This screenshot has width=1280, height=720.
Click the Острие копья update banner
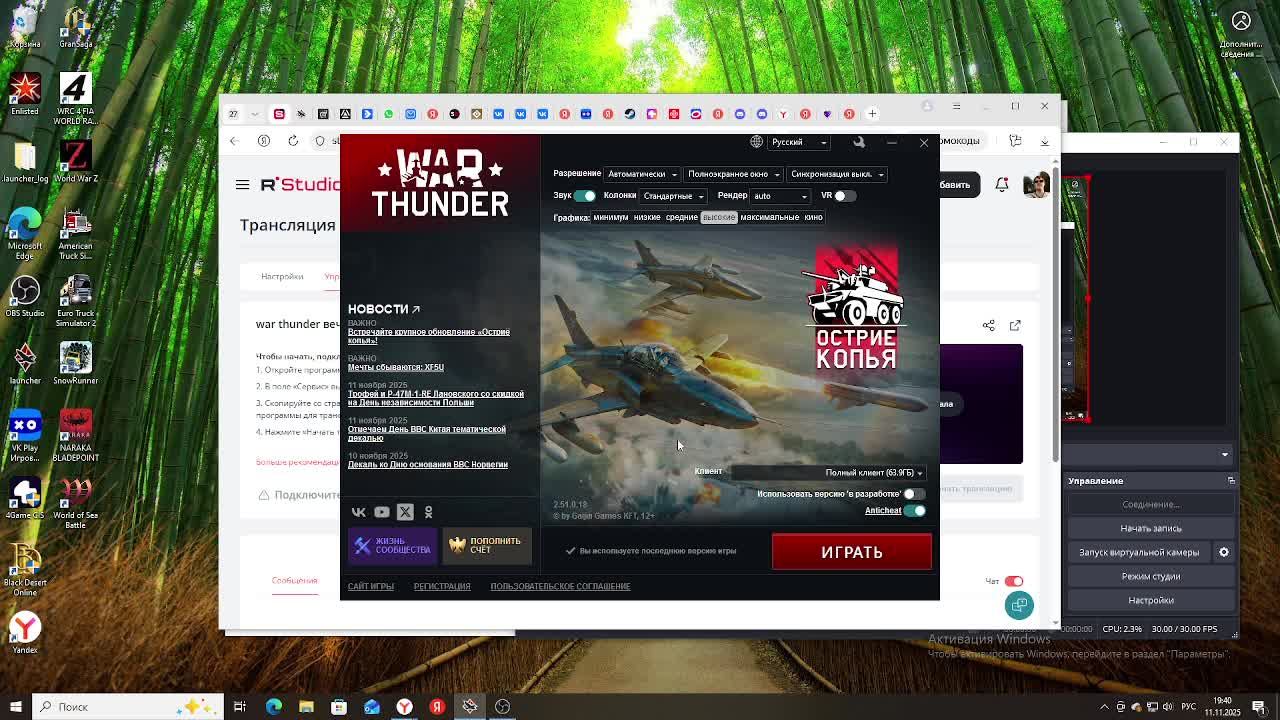(856, 310)
